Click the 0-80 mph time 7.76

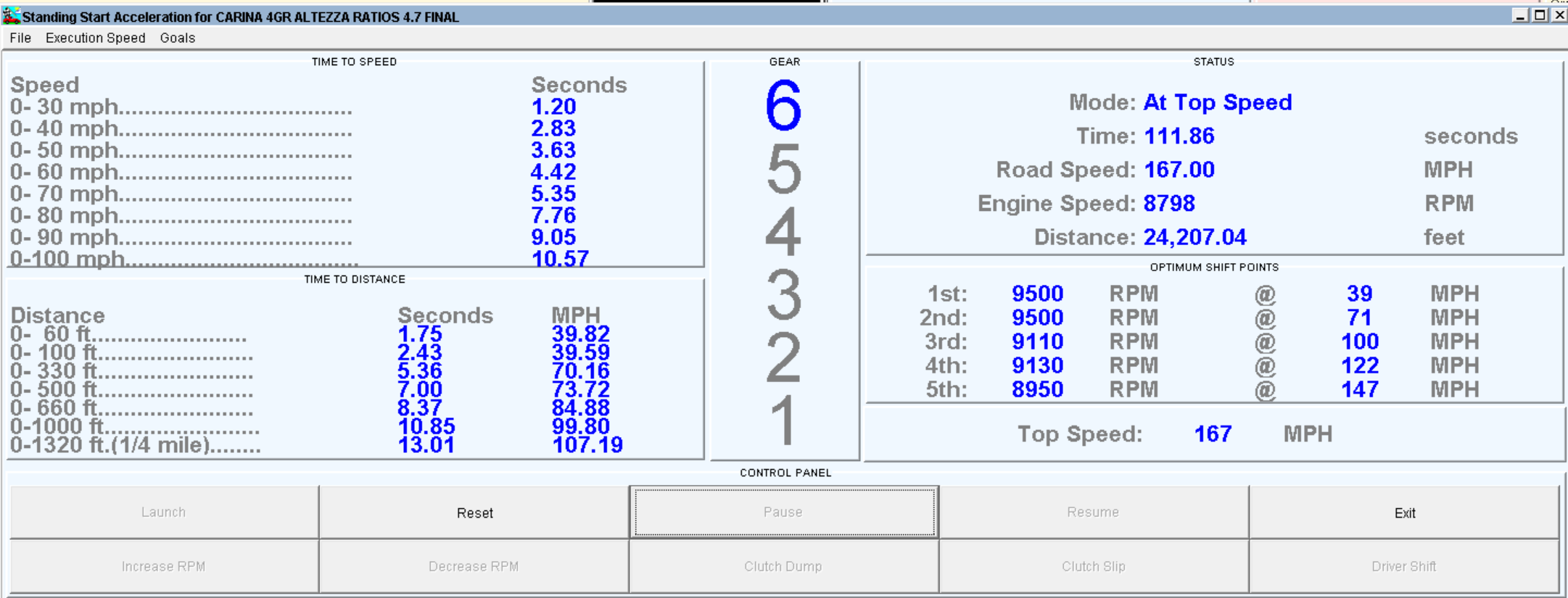(553, 215)
